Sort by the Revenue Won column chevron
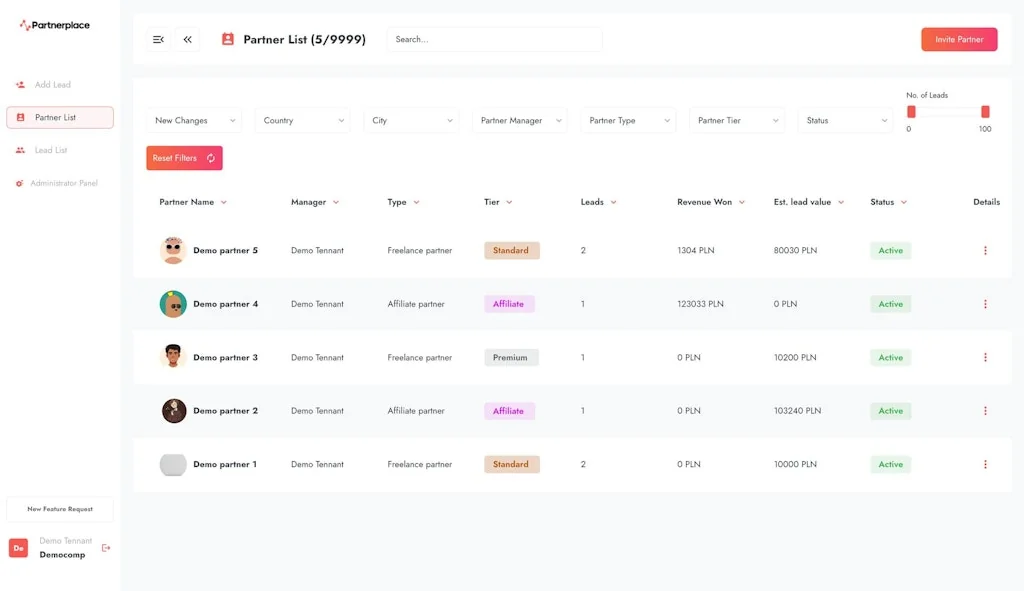Viewport: 1024px width, 591px height. (741, 201)
